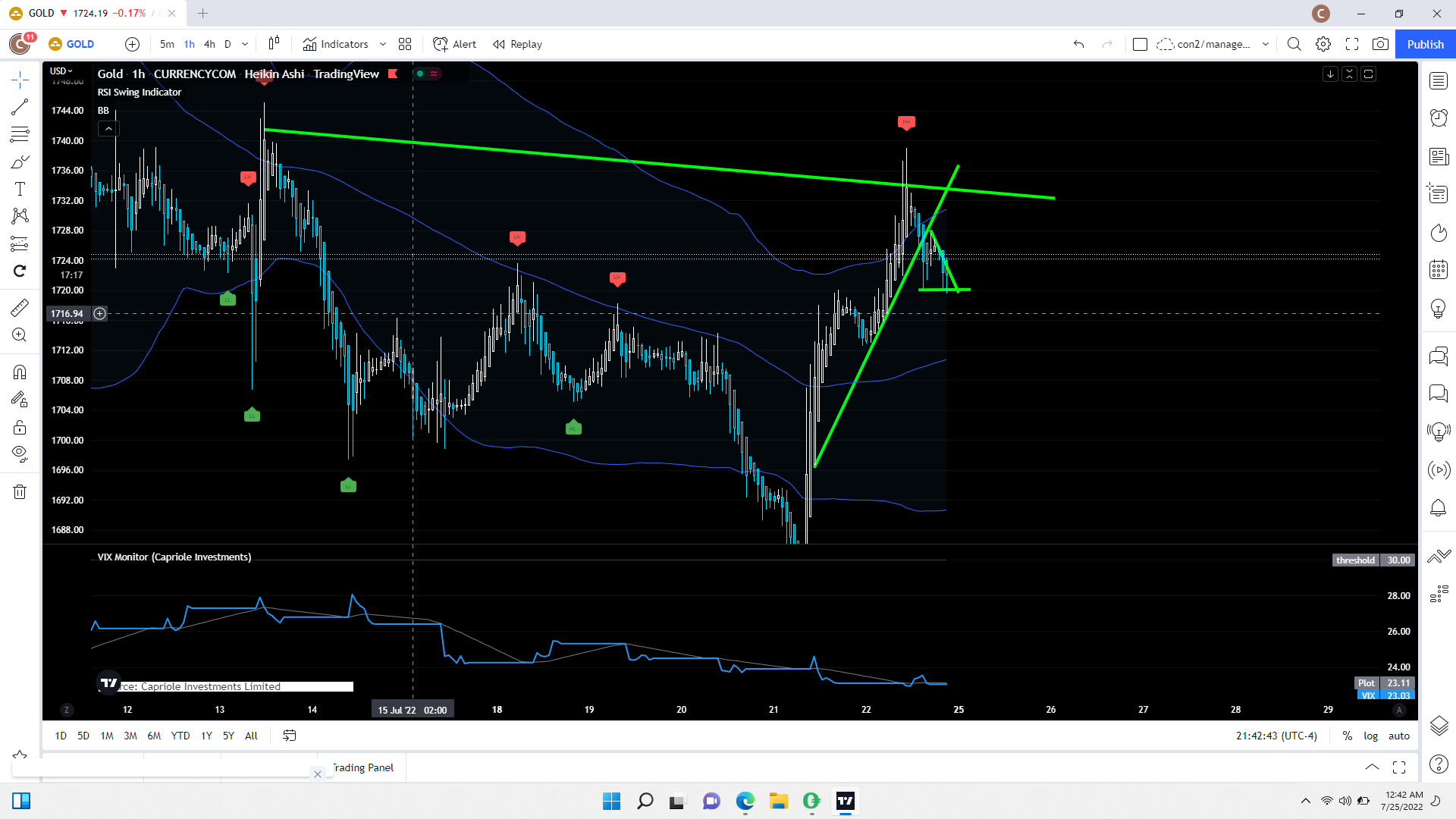This screenshot has width=1456, height=819.
Task: Open chart settings gear icon
Action: pyautogui.click(x=1323, y=44)
